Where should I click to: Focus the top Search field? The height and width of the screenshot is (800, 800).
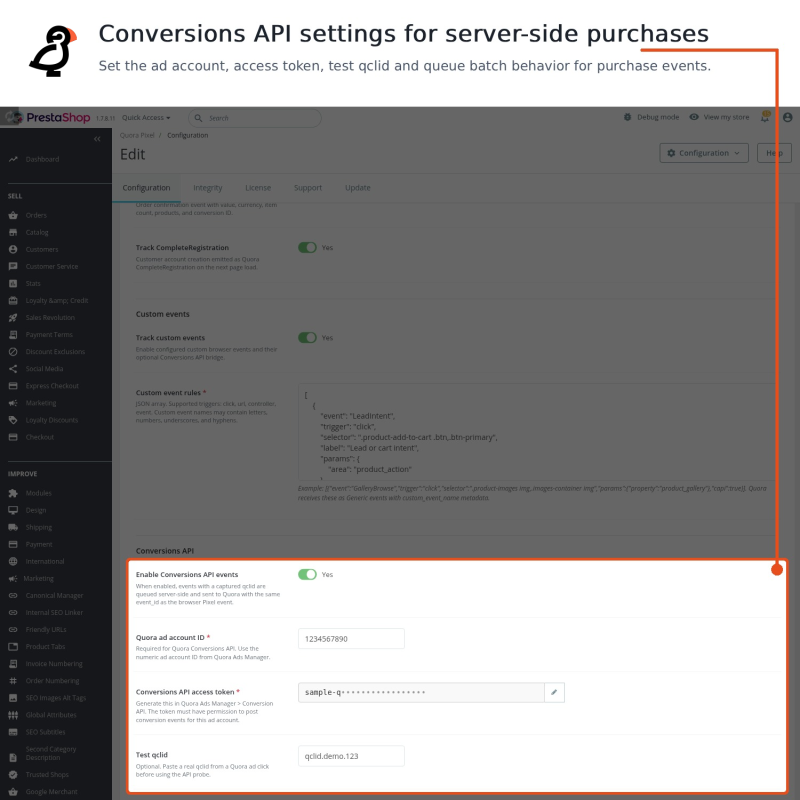click(x=255, y=118)
